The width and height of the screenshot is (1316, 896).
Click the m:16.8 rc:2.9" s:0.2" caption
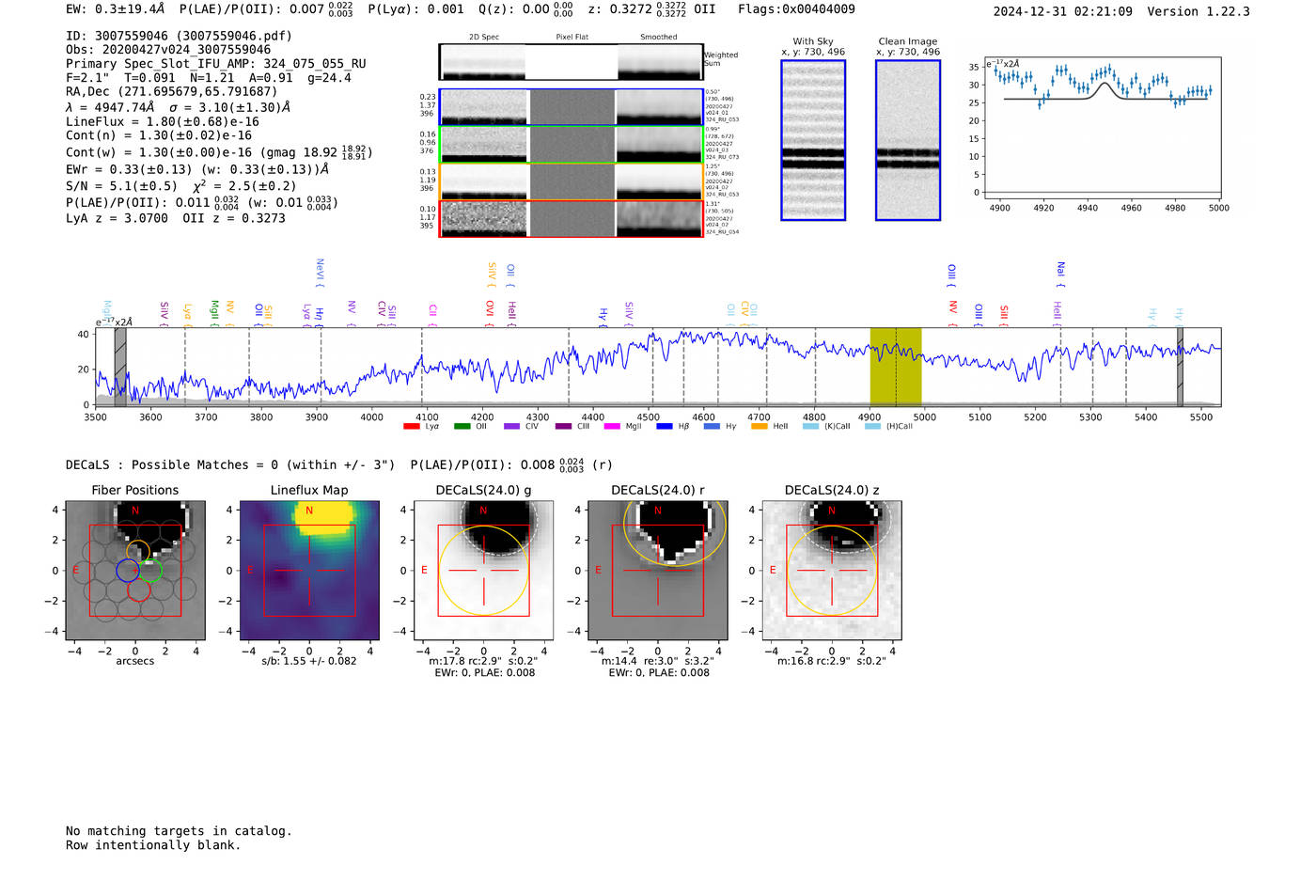832,661
